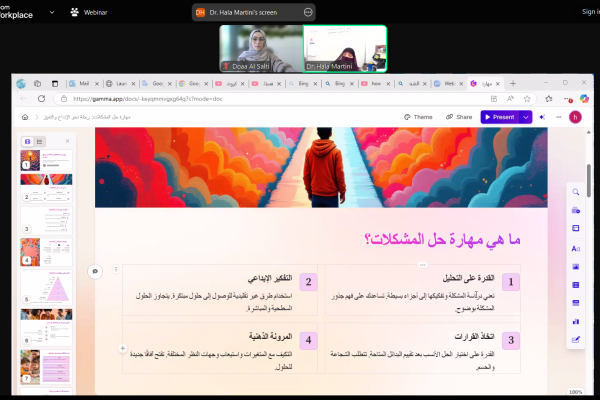Switch sidebar to list view
600x400 pixels.
pos(40,142)
